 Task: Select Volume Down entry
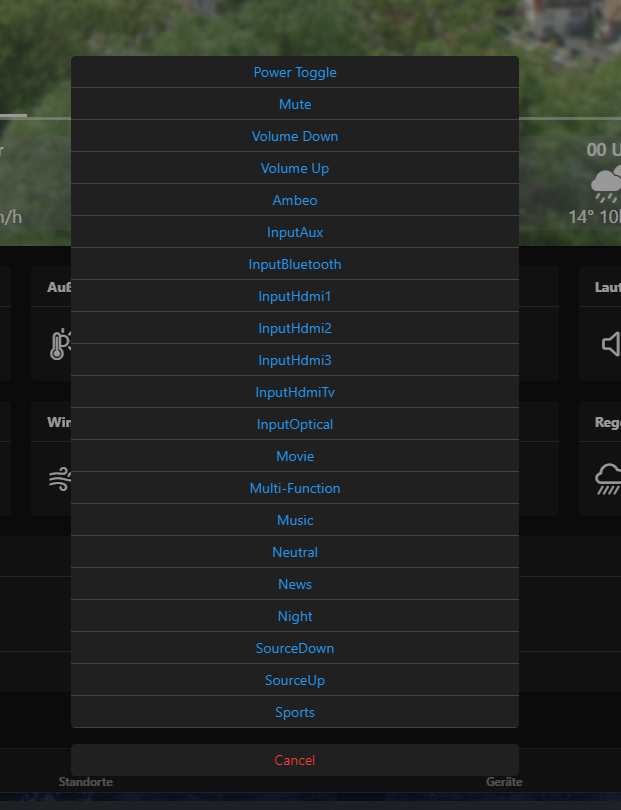294,136
